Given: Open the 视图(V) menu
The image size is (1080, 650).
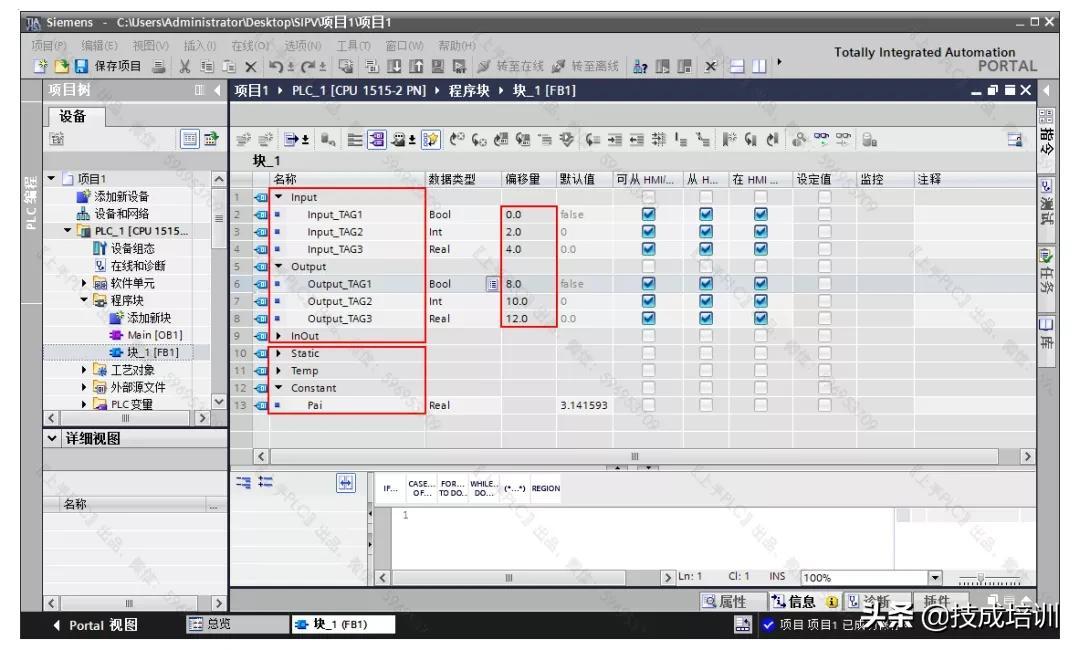Looking at the screenshot, I should (x=150, y=45).
